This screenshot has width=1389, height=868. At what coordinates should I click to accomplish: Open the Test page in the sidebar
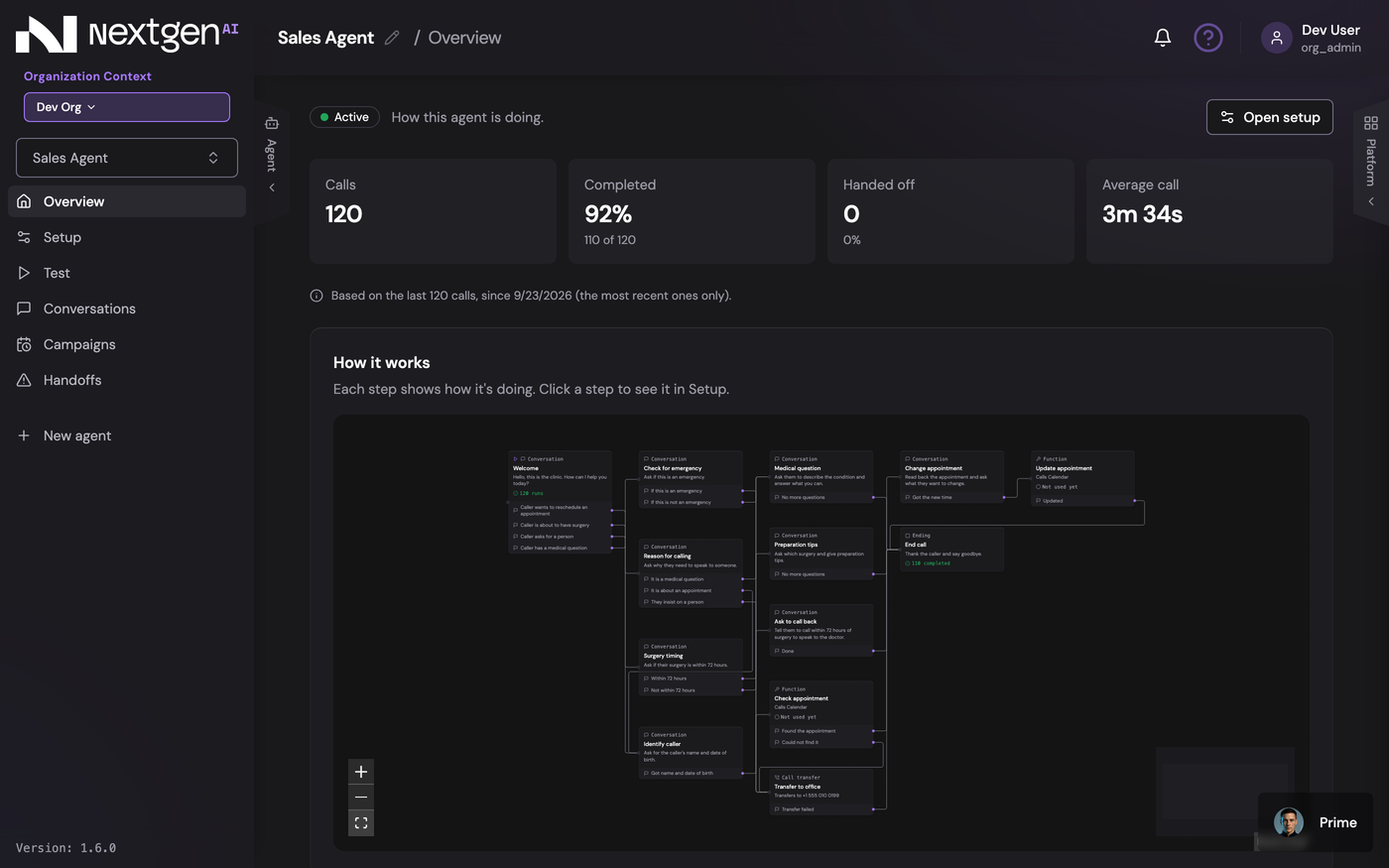tap(127, 273)
